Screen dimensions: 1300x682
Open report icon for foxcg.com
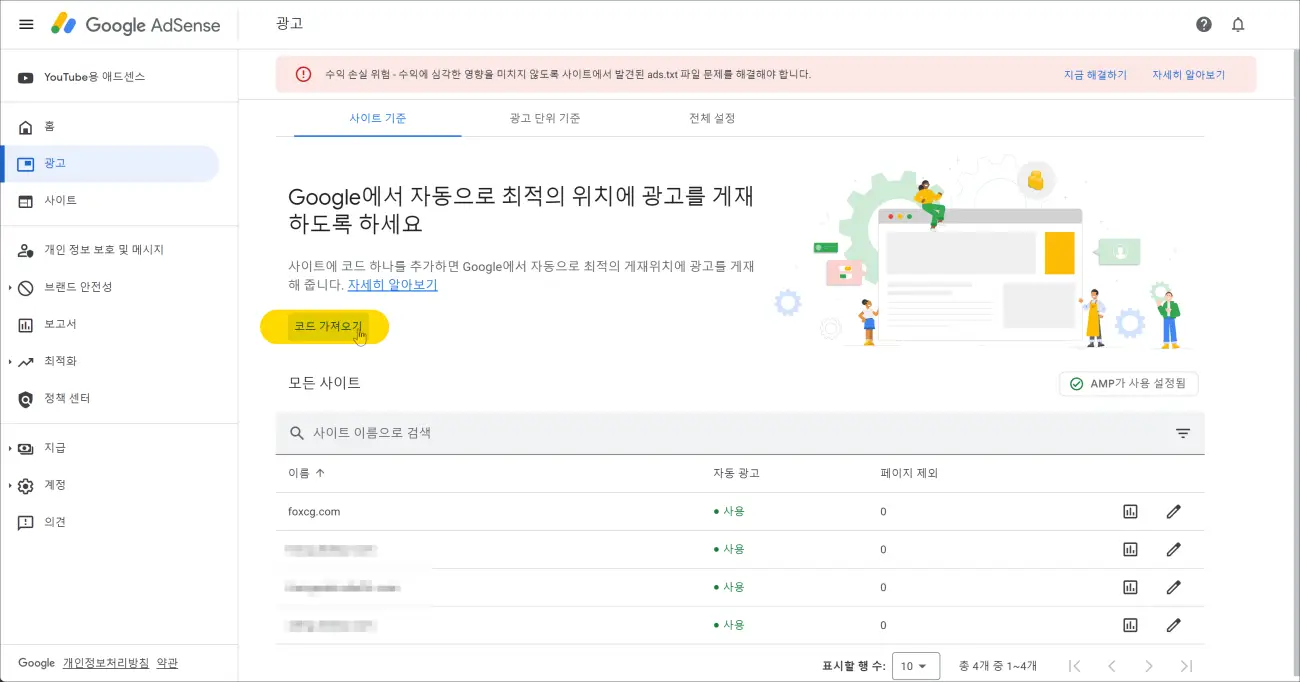pyautogui.click(x=1130, y=512)
